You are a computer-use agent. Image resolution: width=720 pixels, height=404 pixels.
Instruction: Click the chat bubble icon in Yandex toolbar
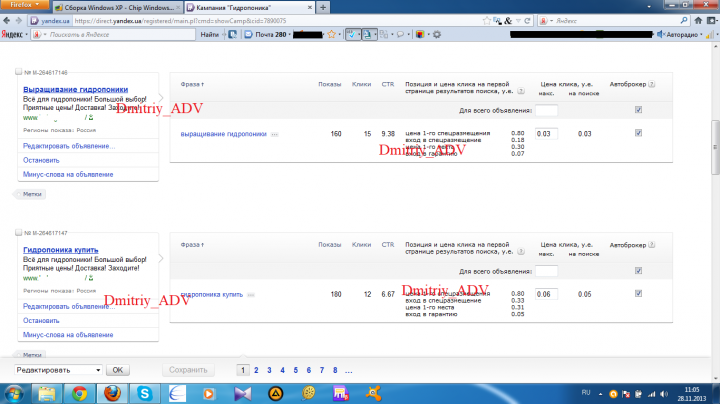click(400, 34)
